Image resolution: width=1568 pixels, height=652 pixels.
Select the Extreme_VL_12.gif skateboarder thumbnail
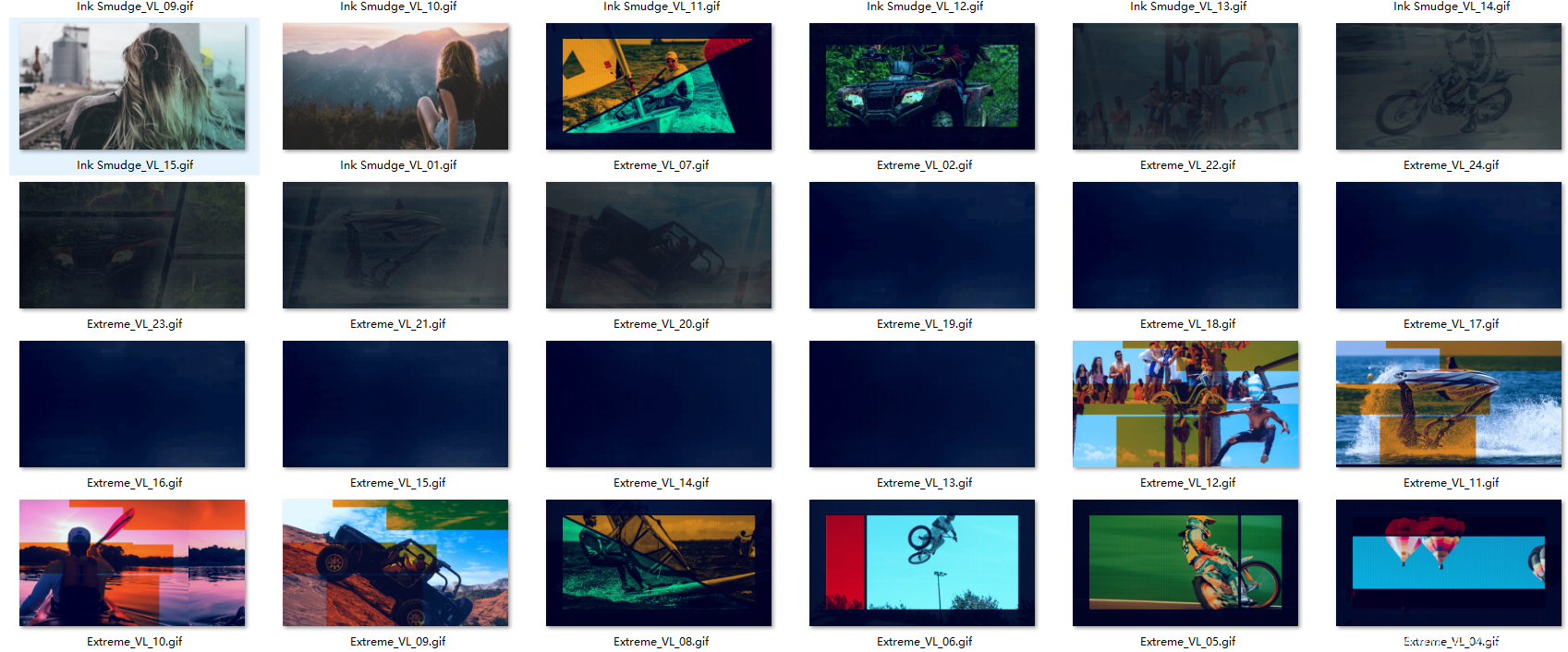pyautogui.click(x=1185, y=404)
